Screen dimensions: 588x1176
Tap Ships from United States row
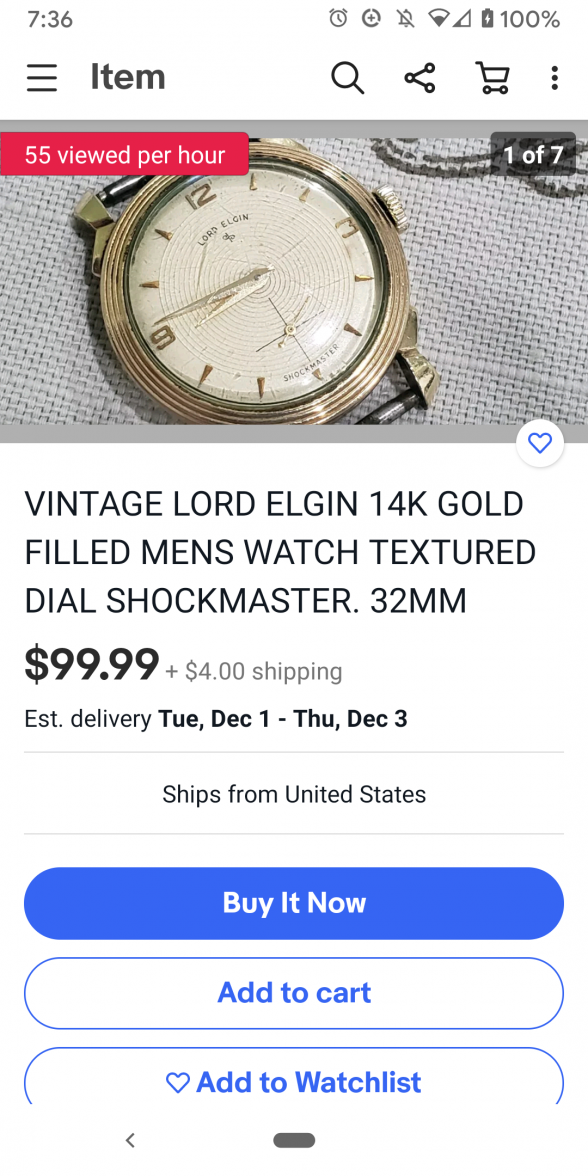[x=294, y=794]
